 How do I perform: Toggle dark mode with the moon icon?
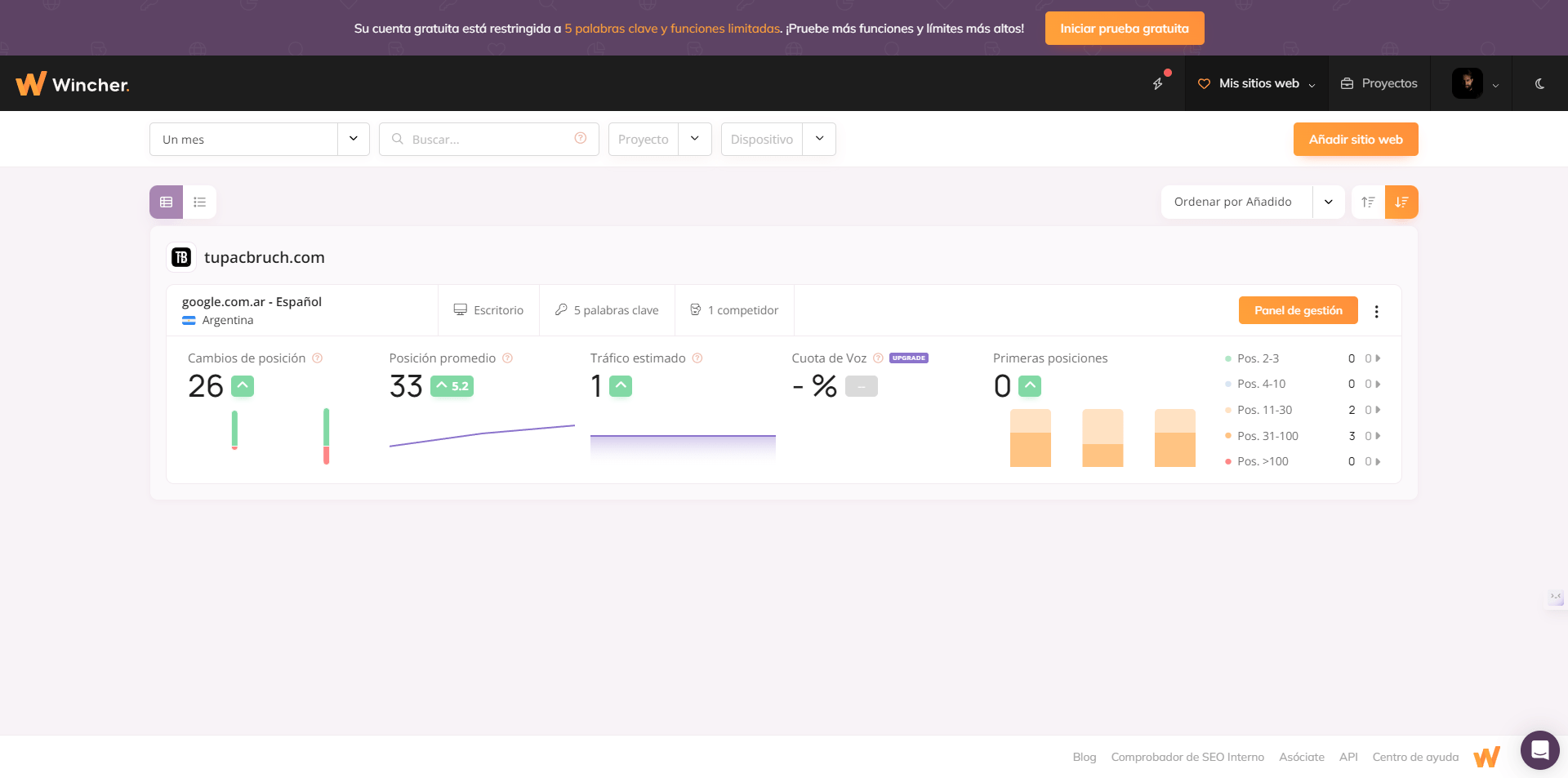pos(1540,83)
